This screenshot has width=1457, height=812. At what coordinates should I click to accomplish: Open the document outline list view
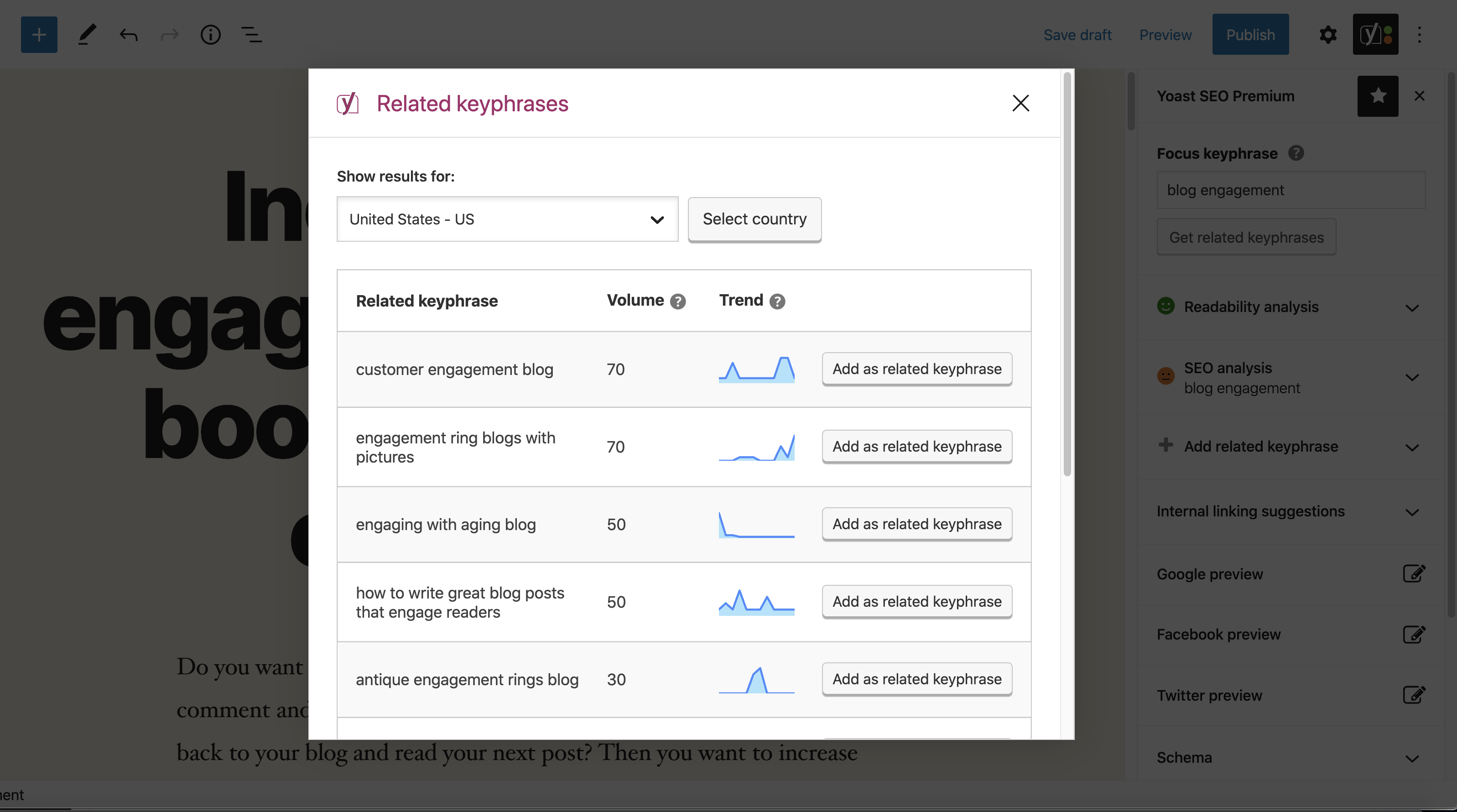[x=251, y=35]
